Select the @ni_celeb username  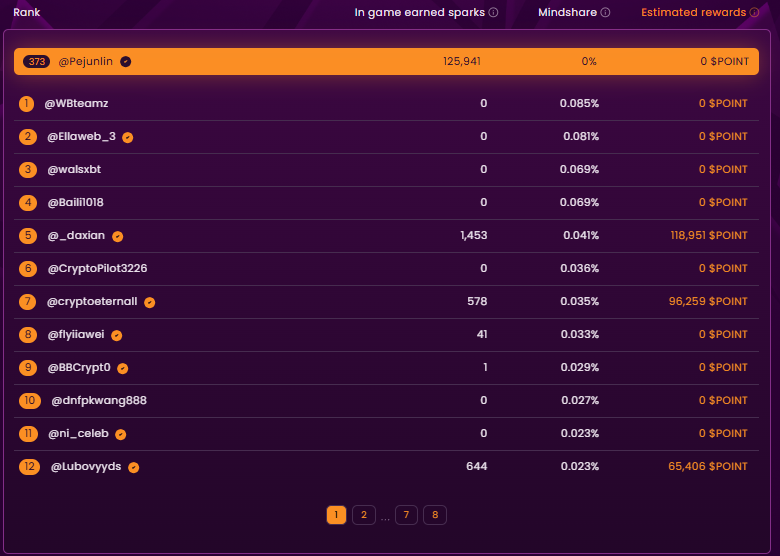[78, 434]
